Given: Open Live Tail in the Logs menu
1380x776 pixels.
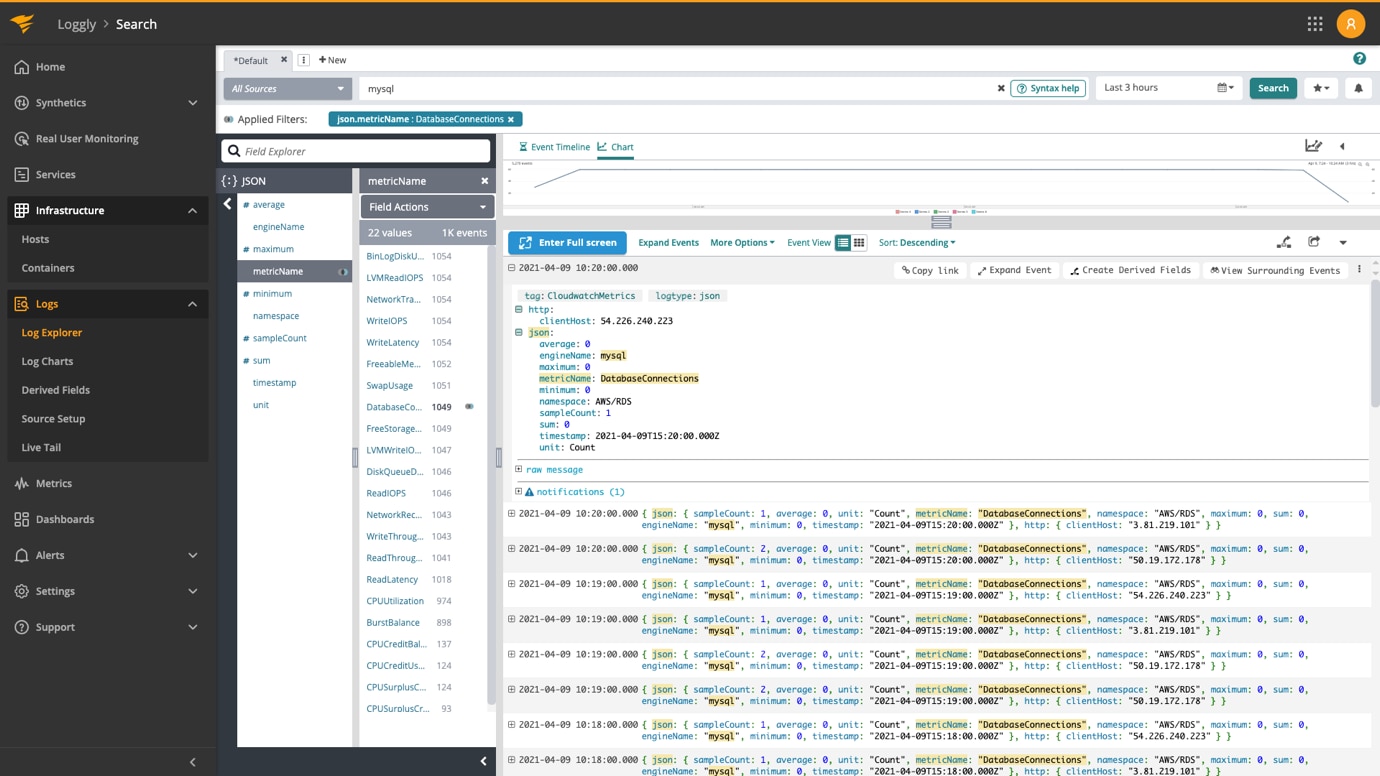Looking at the screenshot, I should coord(41,447).
